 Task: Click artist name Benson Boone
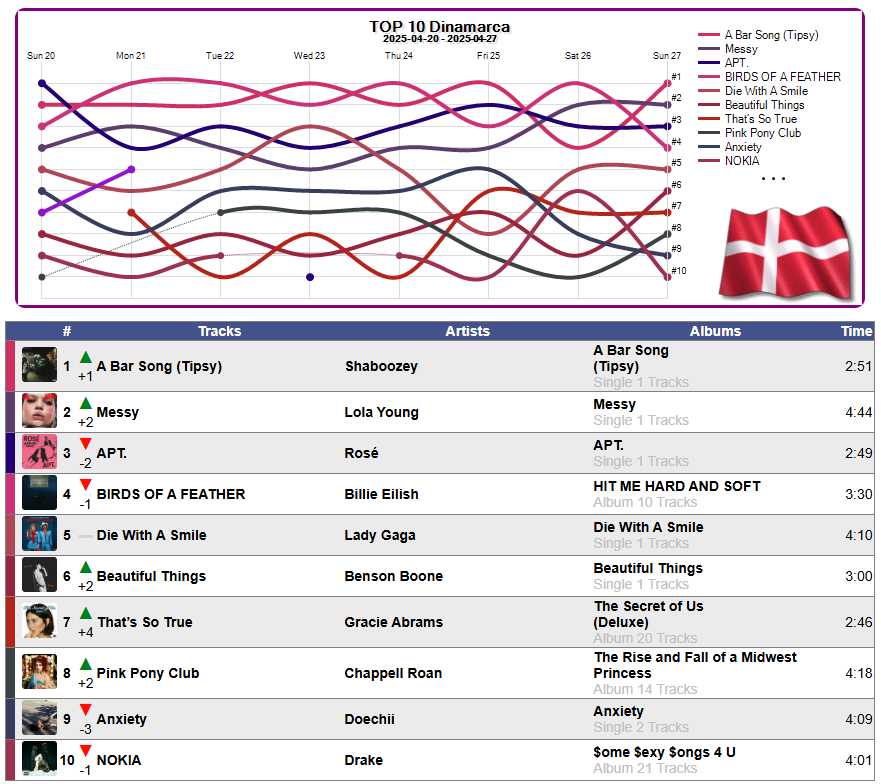tap(393, 576)
